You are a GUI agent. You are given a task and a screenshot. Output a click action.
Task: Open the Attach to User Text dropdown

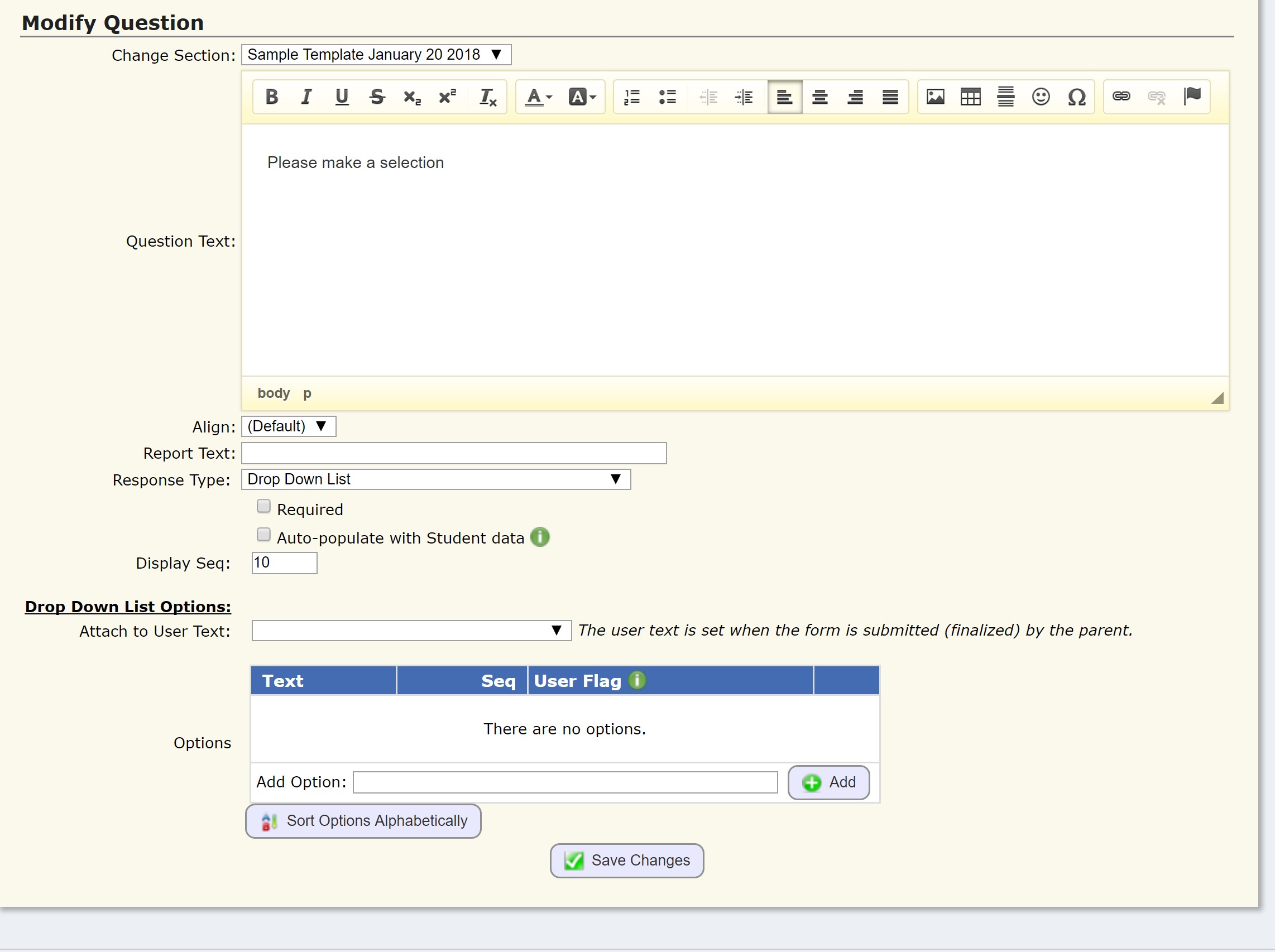pos(411,631)
